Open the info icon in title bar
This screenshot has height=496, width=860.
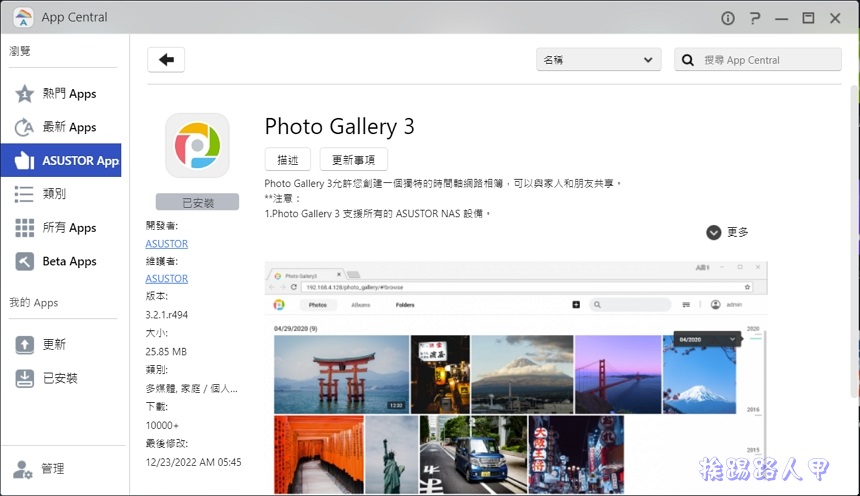point(727,18)
